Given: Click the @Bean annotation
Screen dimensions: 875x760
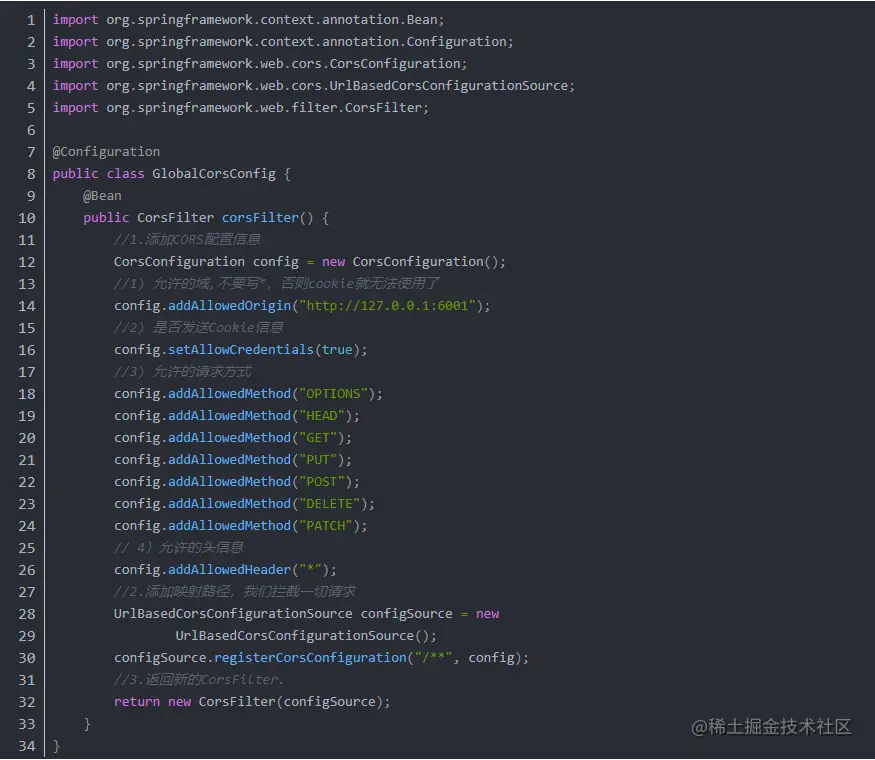Looking at the screenshot, I should point(102,196).
